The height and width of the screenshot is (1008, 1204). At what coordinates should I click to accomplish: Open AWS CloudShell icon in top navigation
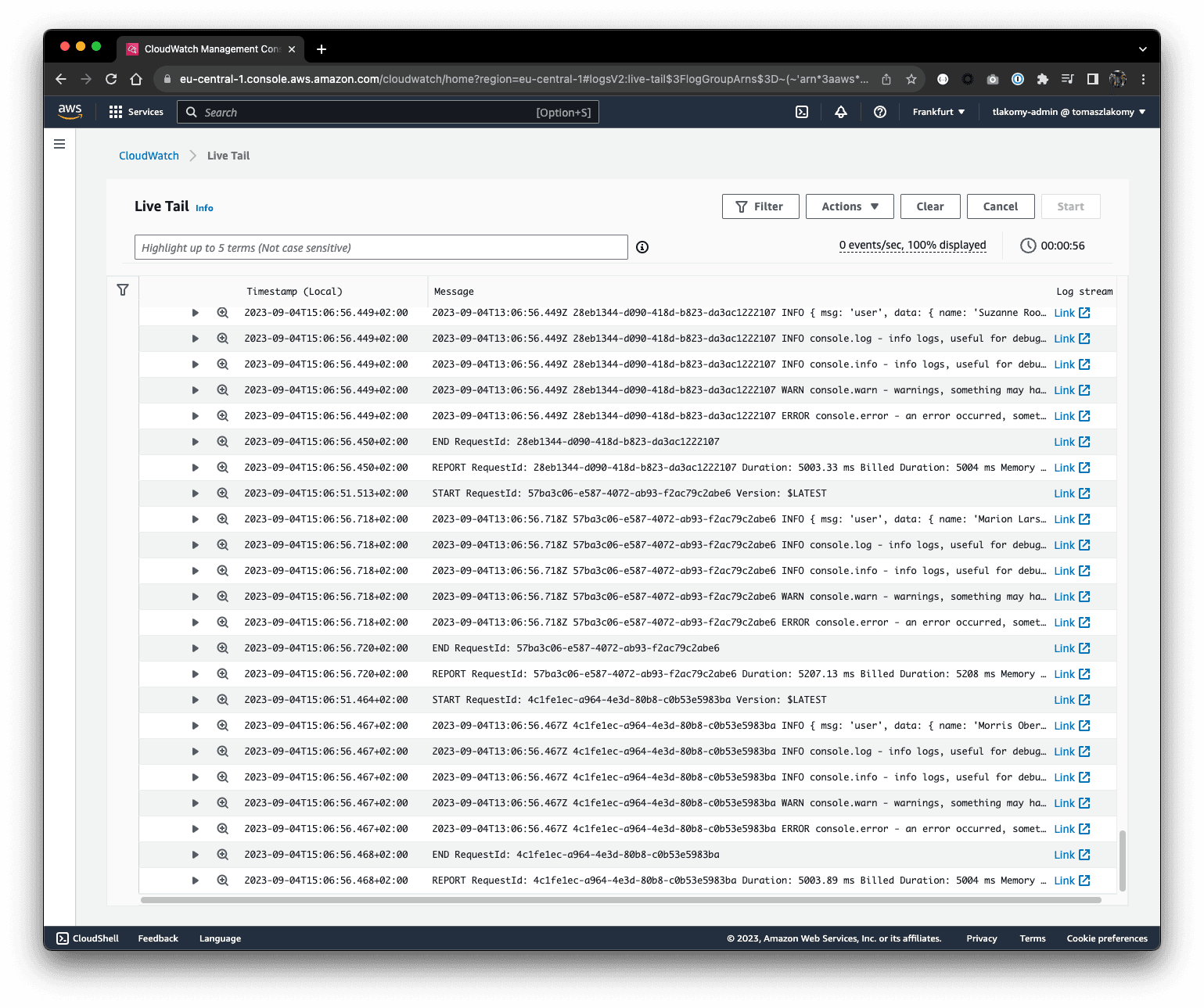tap(802, 112)
